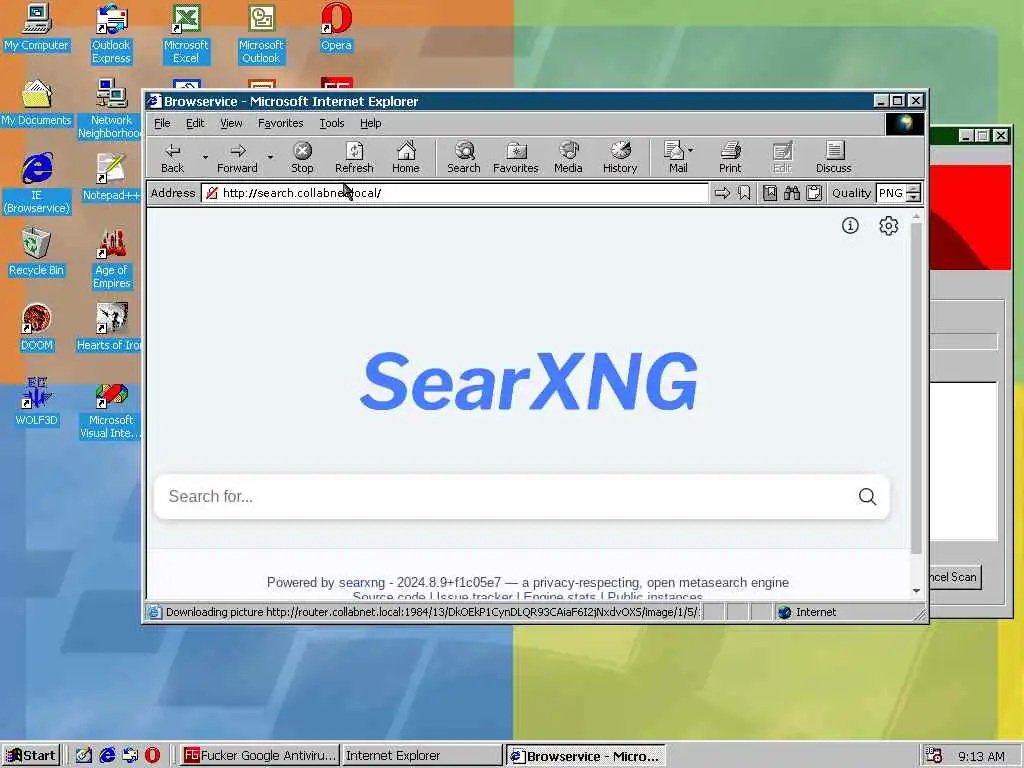Click the page's vertical scrollbar down arrow

pos(916,590)
